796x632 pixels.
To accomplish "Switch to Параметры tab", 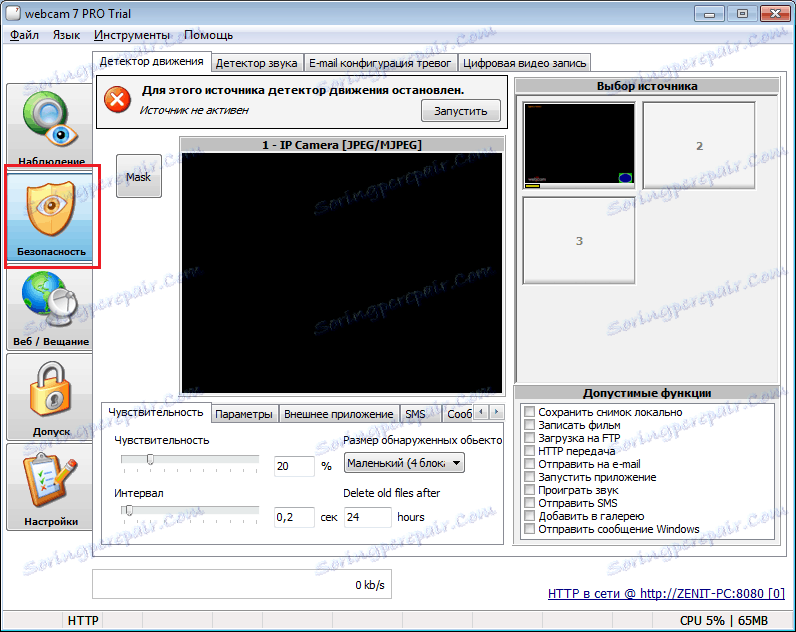I will click(244, 414).
